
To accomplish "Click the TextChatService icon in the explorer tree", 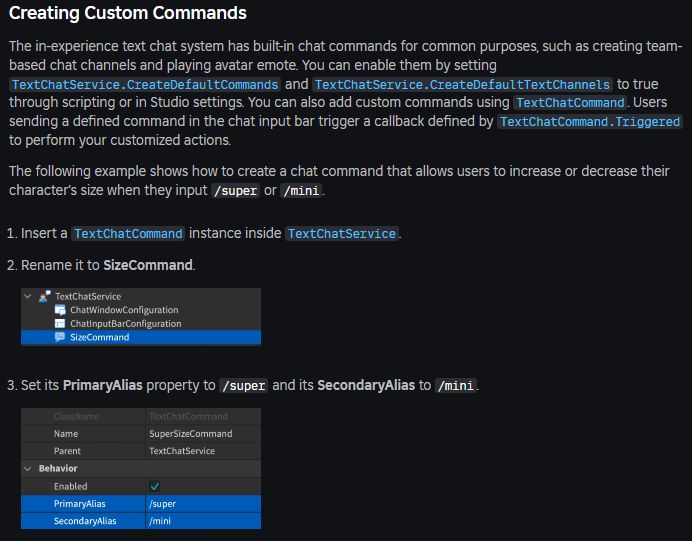I will [x=44, y=297].
